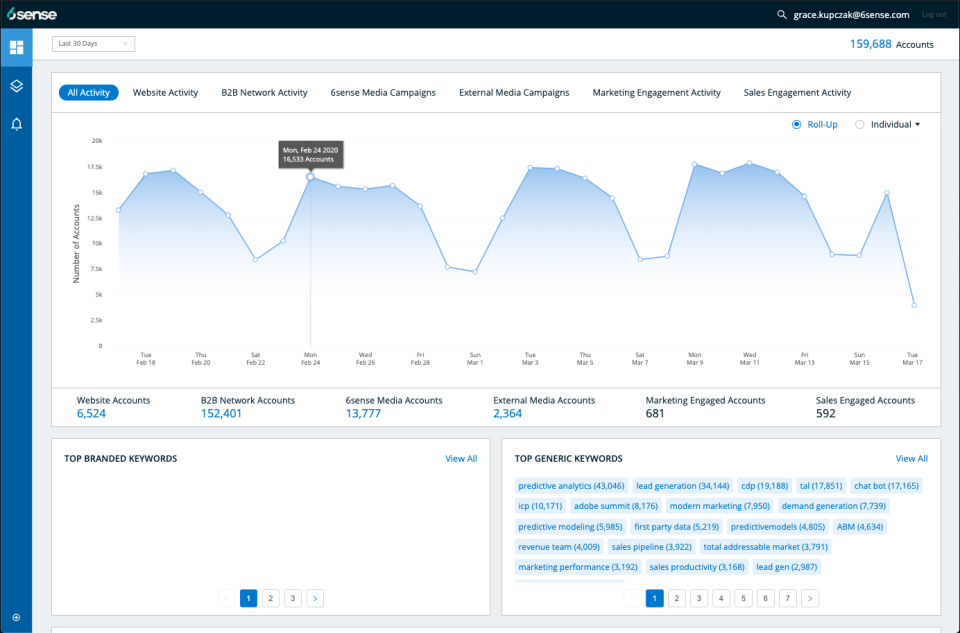This screenshot has width=960, height=633.
Task: Switch to the Website Activity tab
Action: click(x=165, y=92)
